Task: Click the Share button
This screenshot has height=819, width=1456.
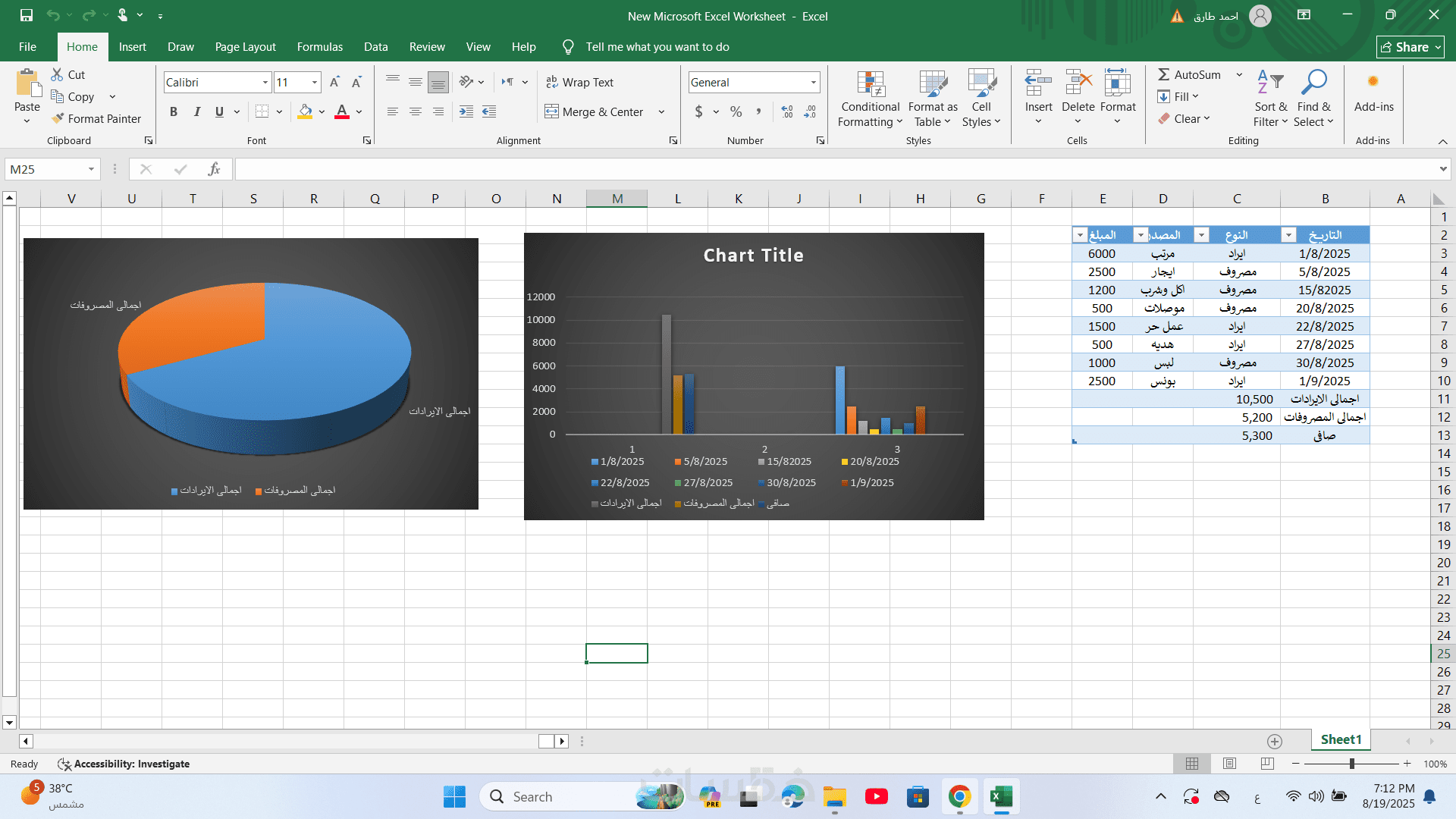Action: click(1410, 47)
